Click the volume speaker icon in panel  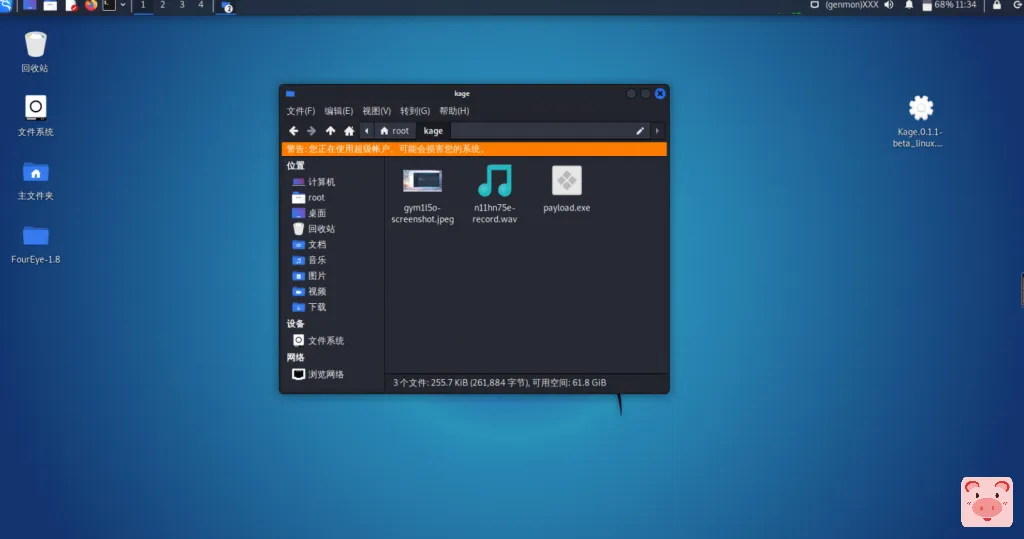(x=888, y=5)
